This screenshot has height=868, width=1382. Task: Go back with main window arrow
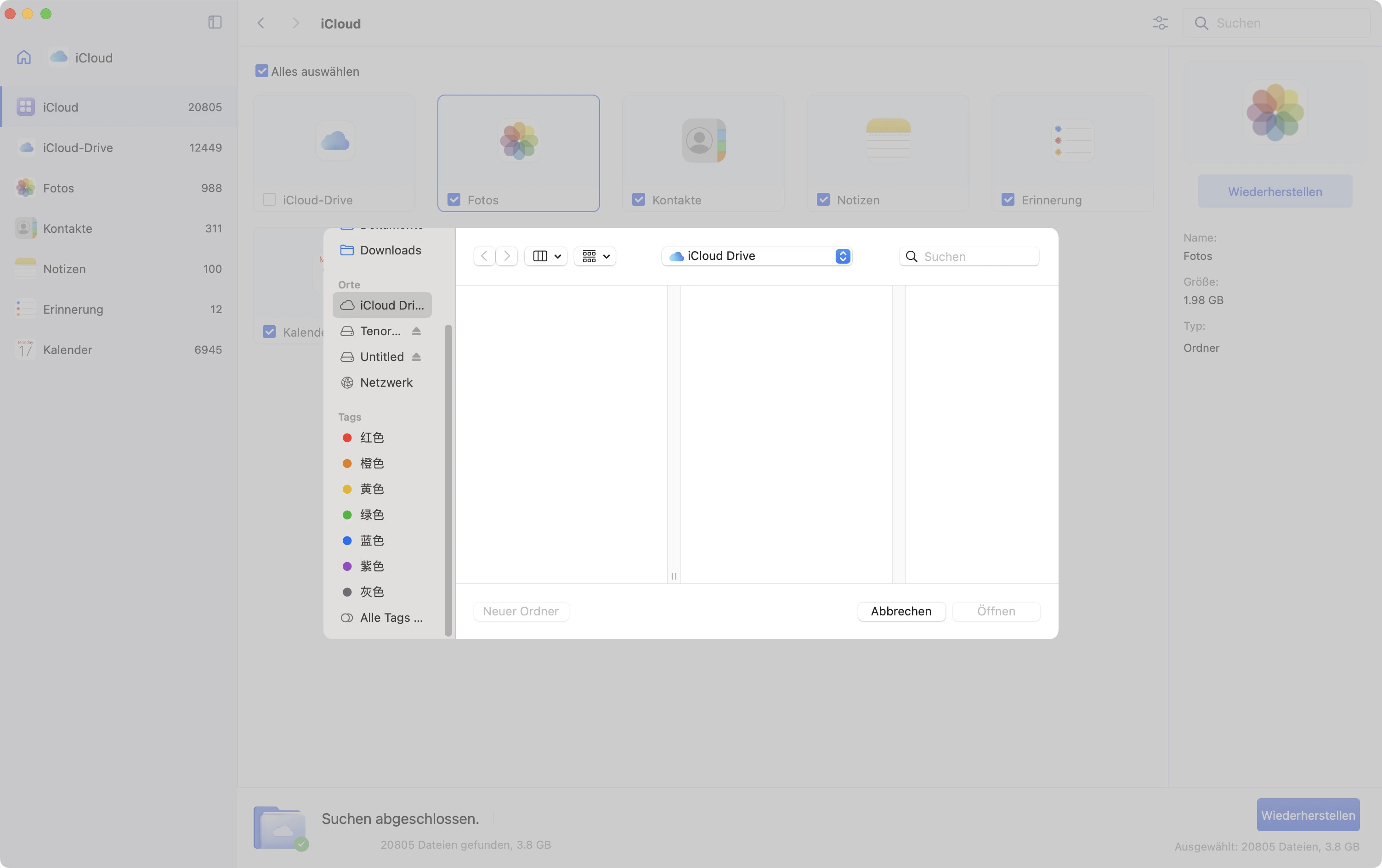pyautogui.click(x=261, y=23)
